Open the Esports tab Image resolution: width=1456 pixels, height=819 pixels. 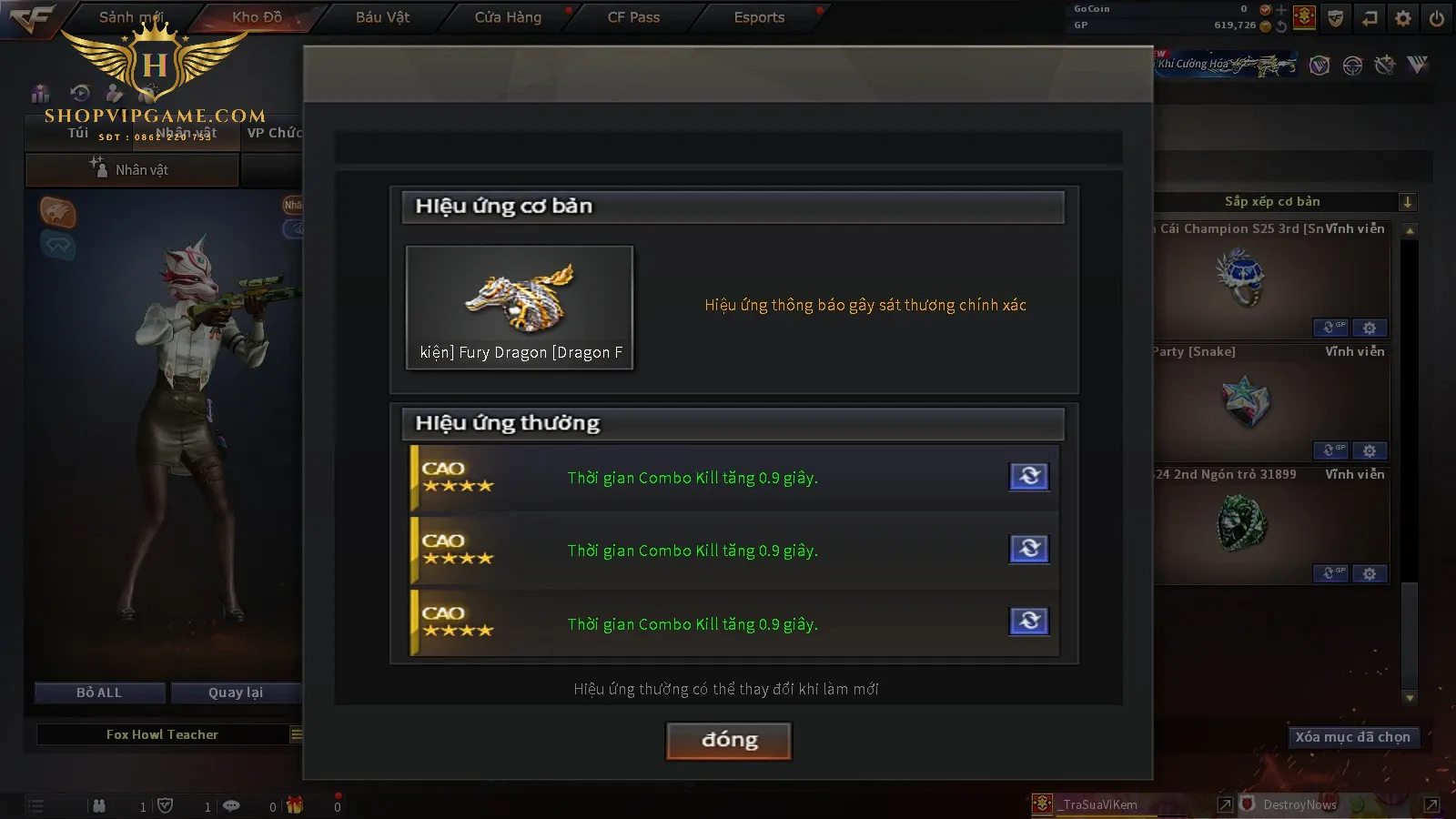759,17
